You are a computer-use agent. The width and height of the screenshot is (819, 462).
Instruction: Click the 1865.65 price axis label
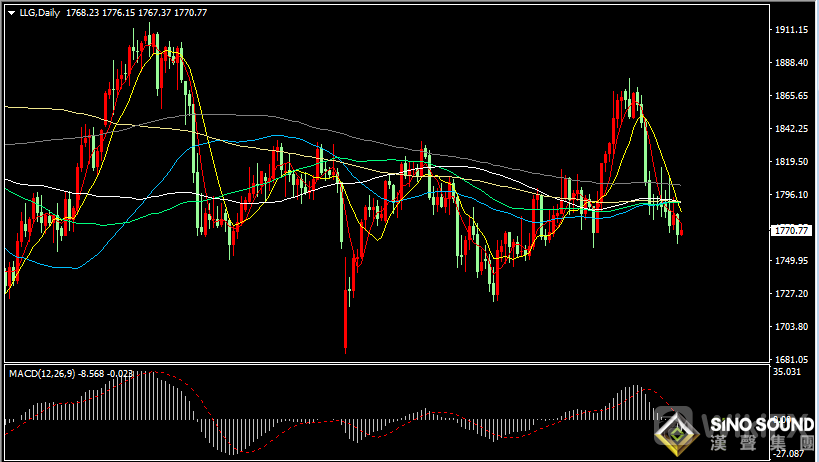pyautogui.click(x=792, y=96)
